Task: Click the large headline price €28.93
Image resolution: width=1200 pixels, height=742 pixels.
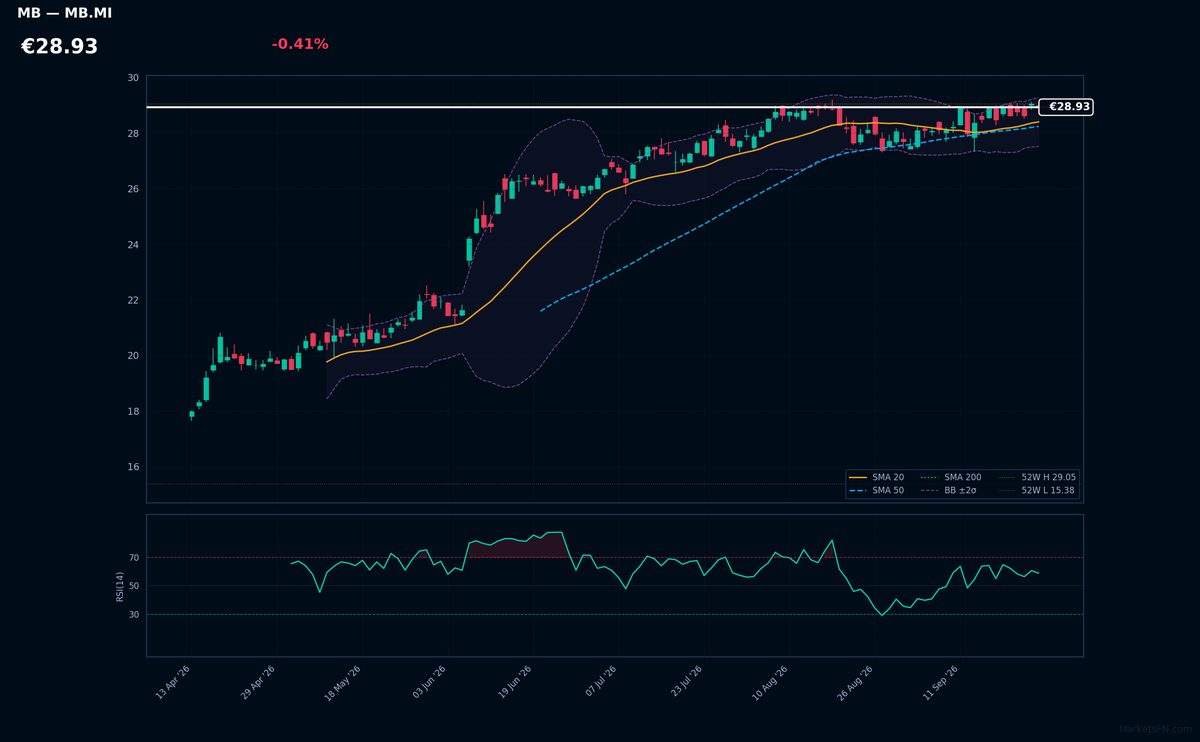Action: [60, 47]
